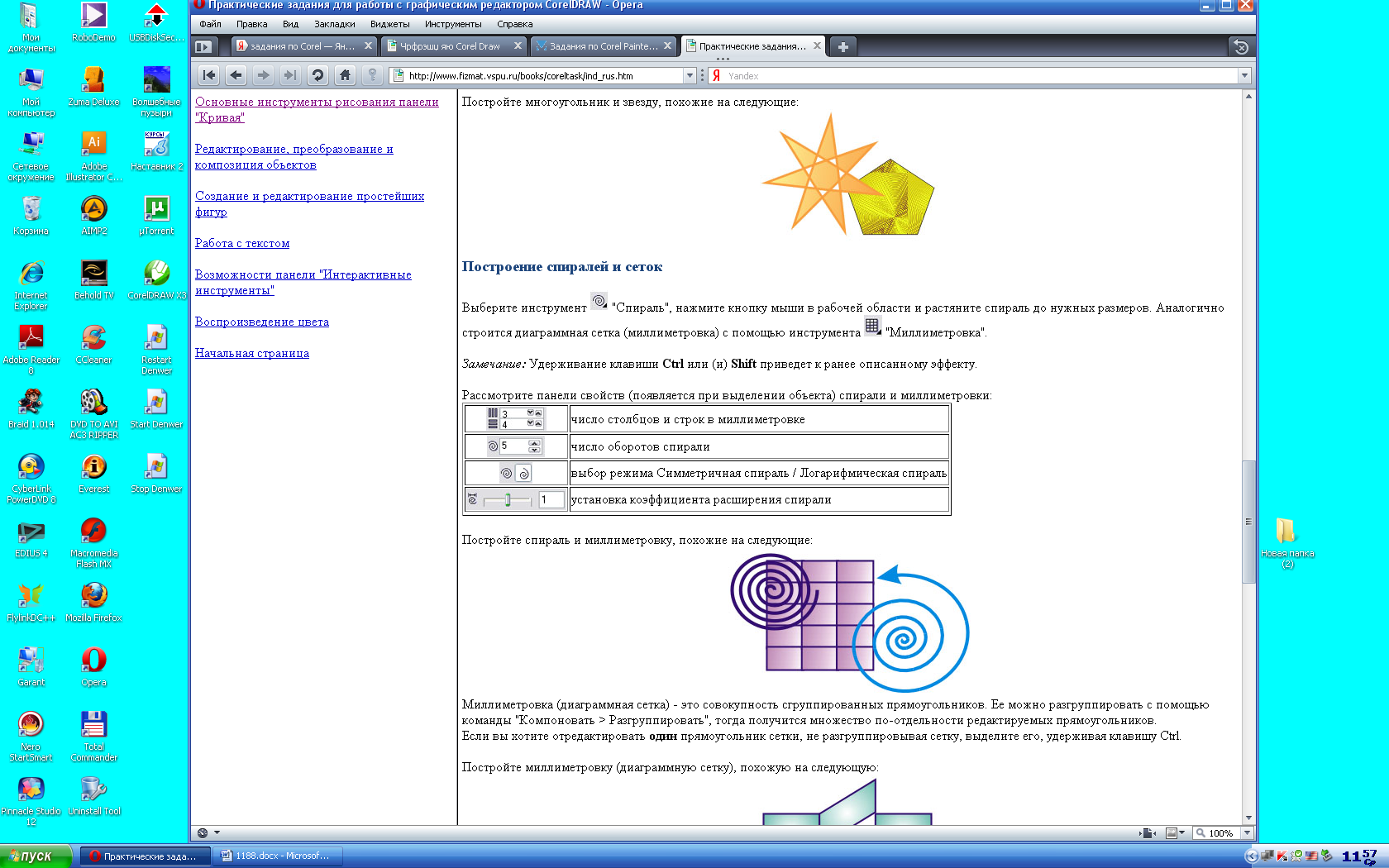1389x868 pixels.
Task: Click the system tray clock
Action: [1360, 856]
